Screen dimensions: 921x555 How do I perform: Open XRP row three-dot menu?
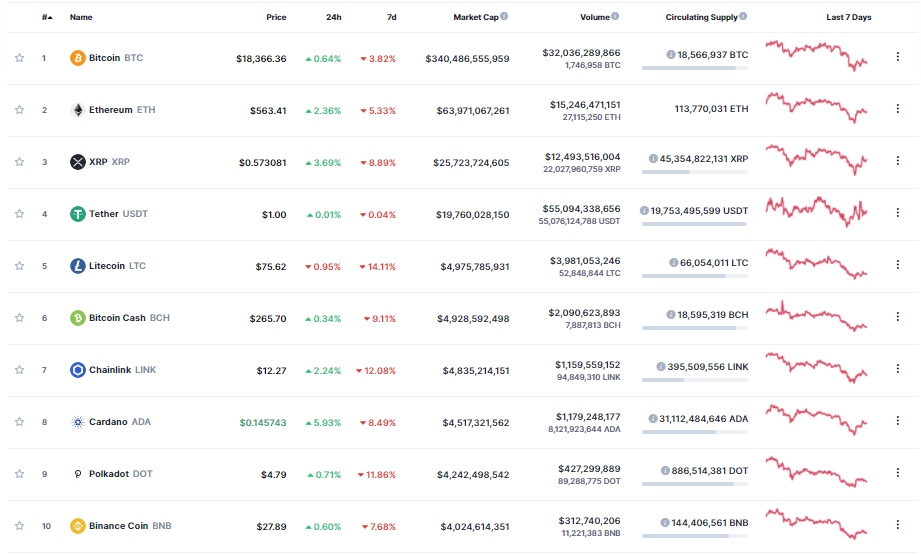[898, 160]
